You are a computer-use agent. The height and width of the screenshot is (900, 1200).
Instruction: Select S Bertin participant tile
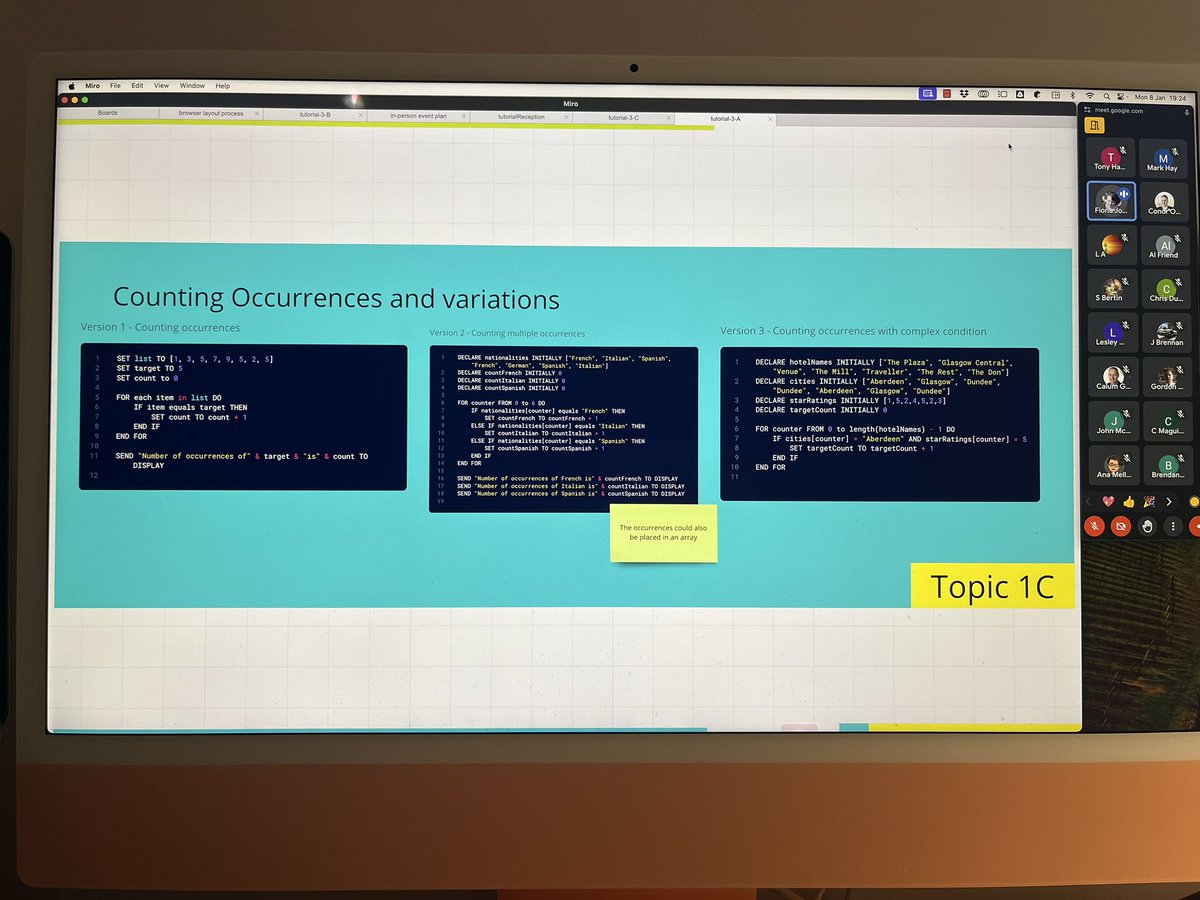tap(1110, 287)
